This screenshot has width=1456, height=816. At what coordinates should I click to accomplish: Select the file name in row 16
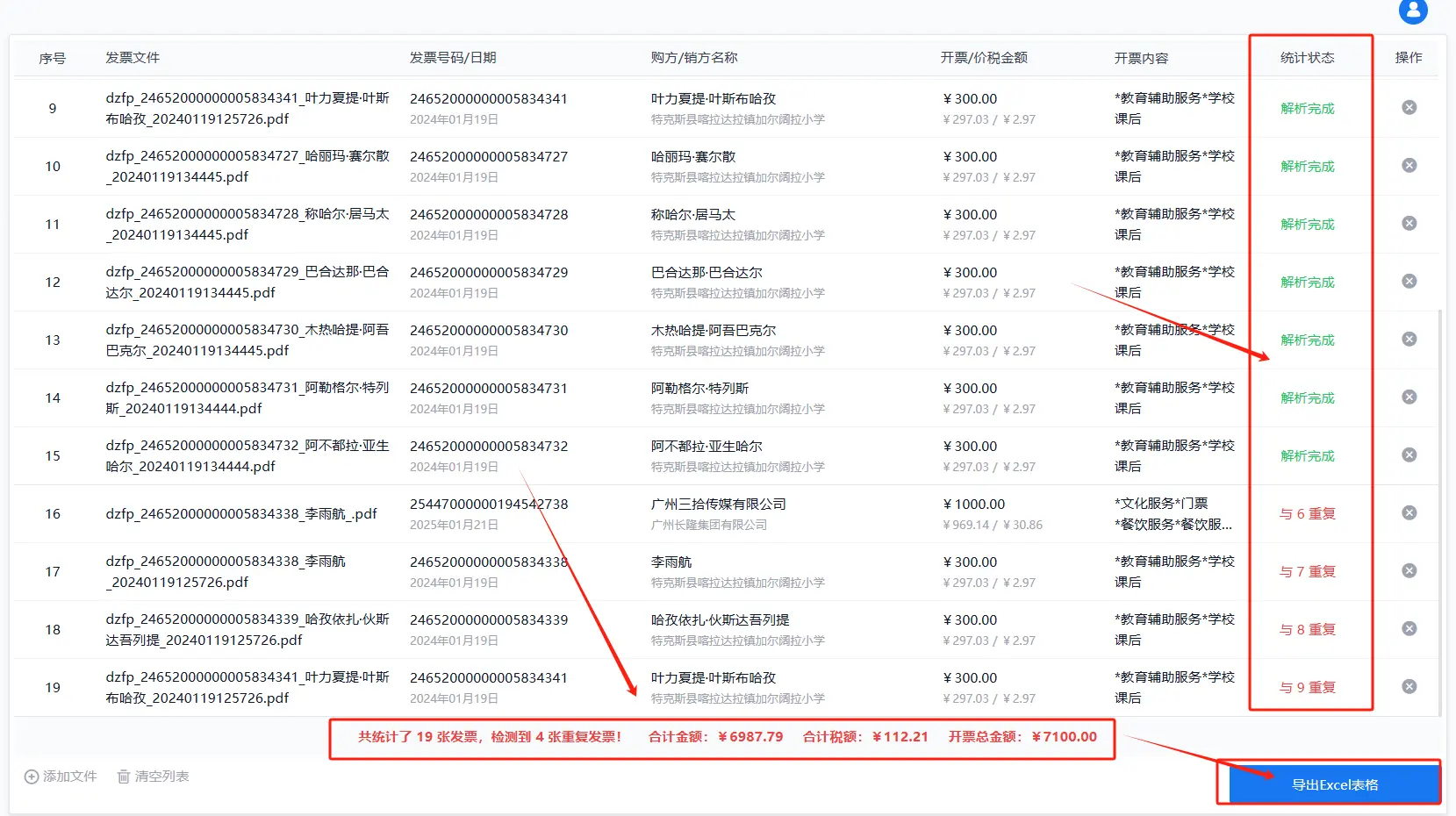(241, 514)
